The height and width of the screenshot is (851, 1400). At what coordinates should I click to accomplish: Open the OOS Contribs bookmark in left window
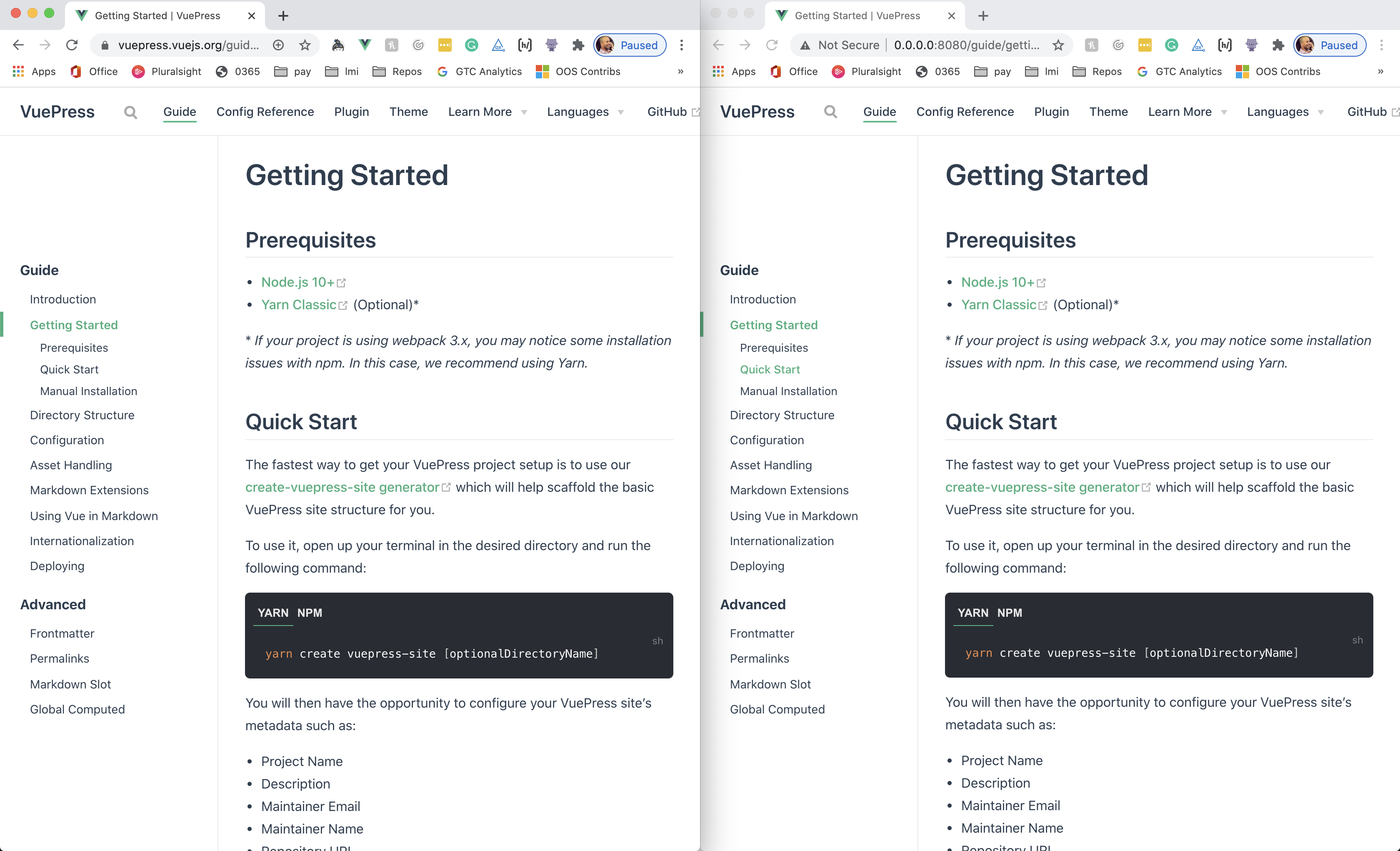[578, 72]
